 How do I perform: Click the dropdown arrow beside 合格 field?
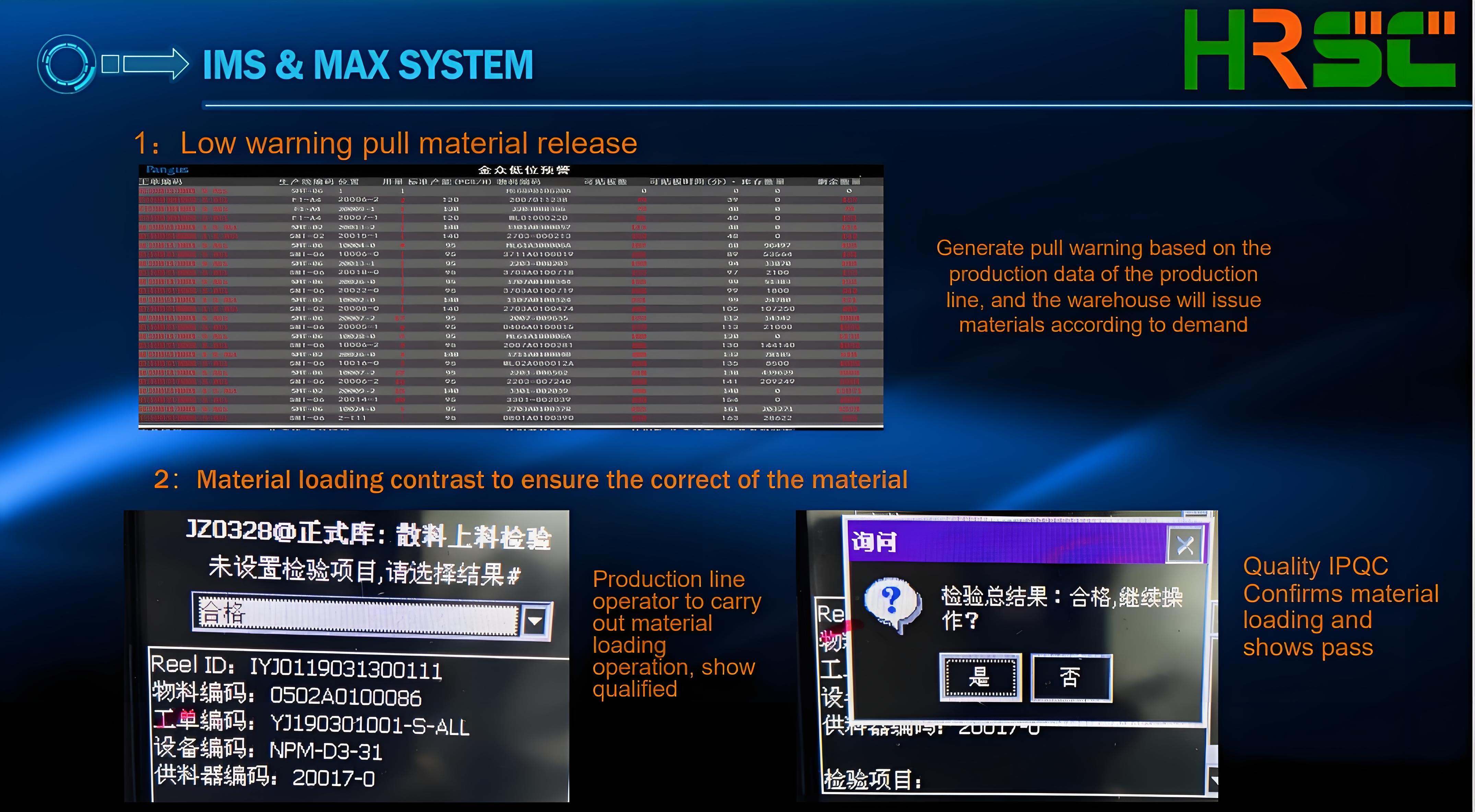coord(535,620)
